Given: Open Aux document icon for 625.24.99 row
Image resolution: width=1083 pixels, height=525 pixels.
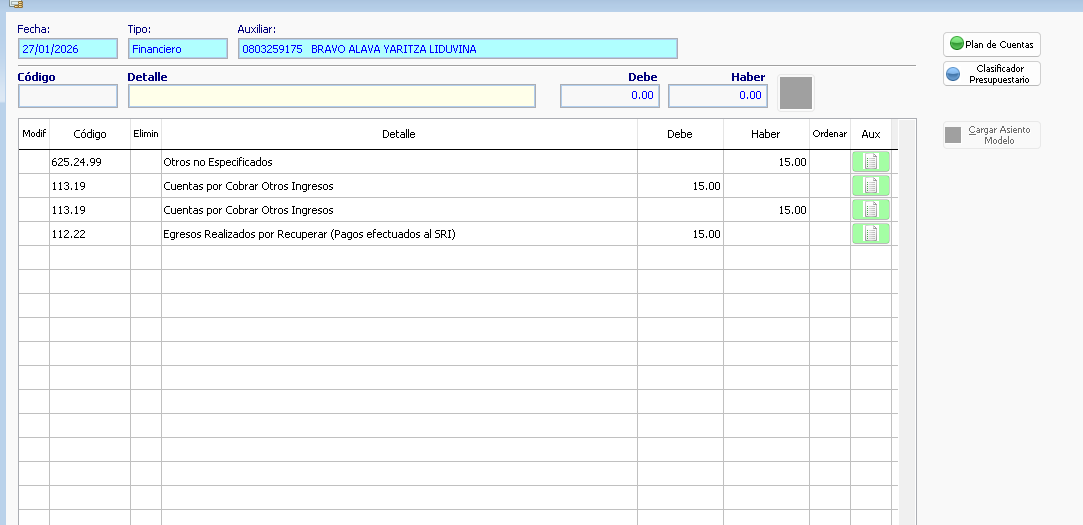Looking at the screenshot, I should coord(870,162).
